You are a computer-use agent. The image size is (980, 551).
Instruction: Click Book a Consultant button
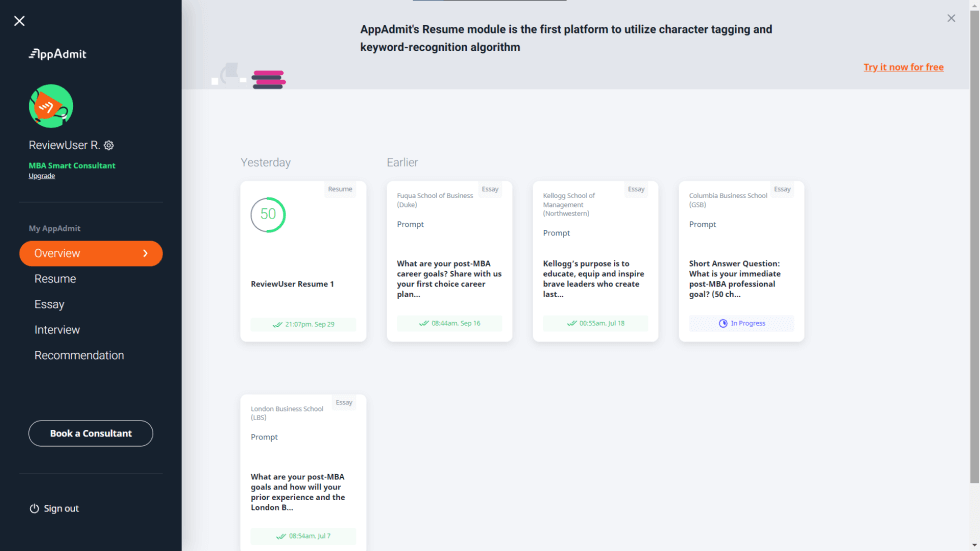(x=91, y=434)
